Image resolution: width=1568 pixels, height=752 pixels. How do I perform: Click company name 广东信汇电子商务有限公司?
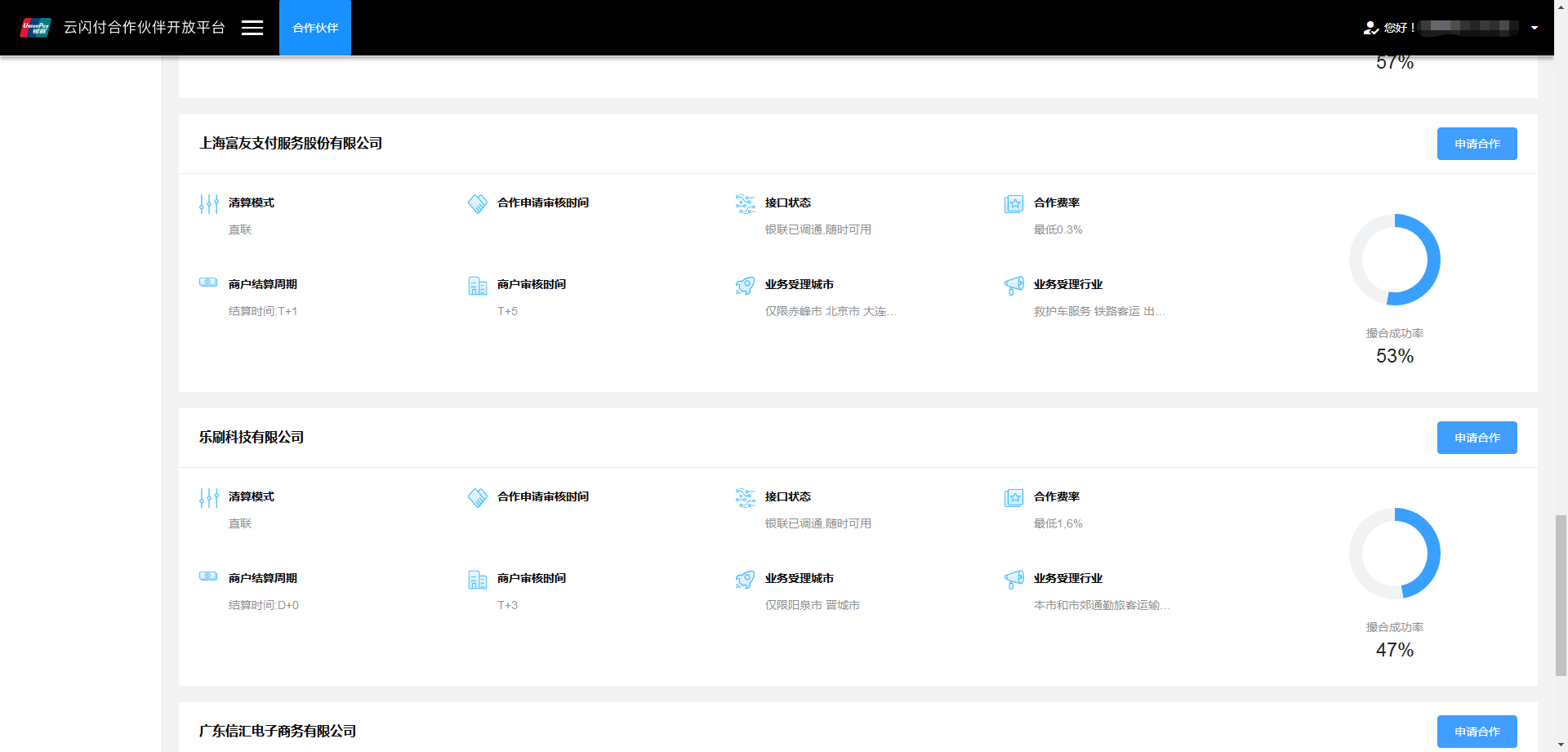click(x=278, y=732)
